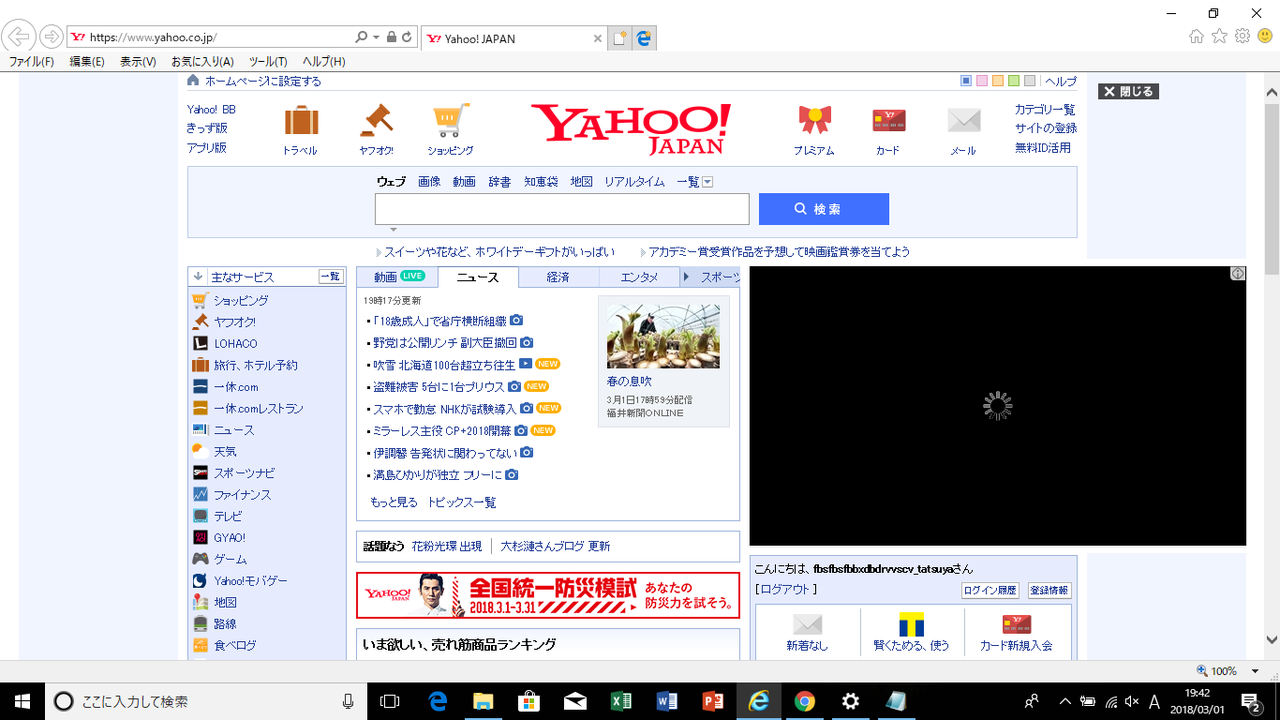
Task: Click into the Yahoo search text field
Action: tap(562, 209)
